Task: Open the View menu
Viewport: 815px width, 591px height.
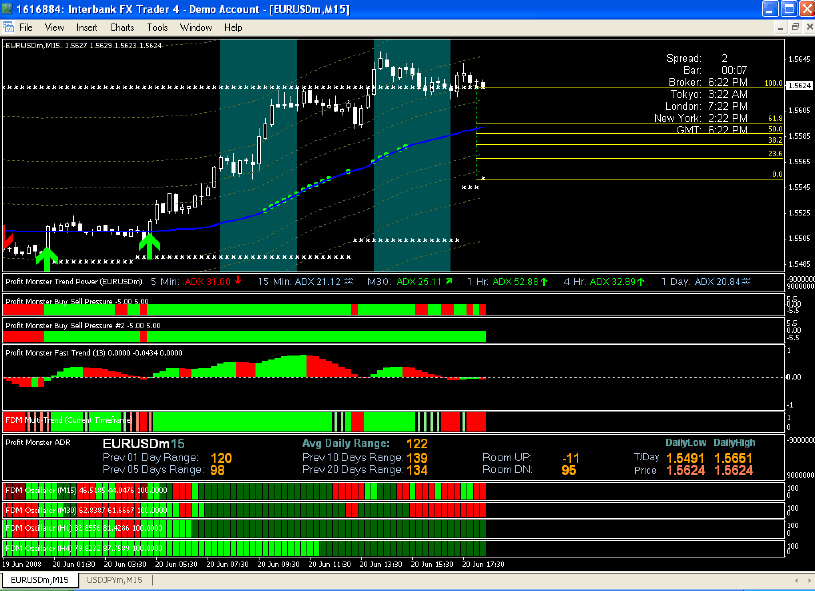Action: (54, 28)
